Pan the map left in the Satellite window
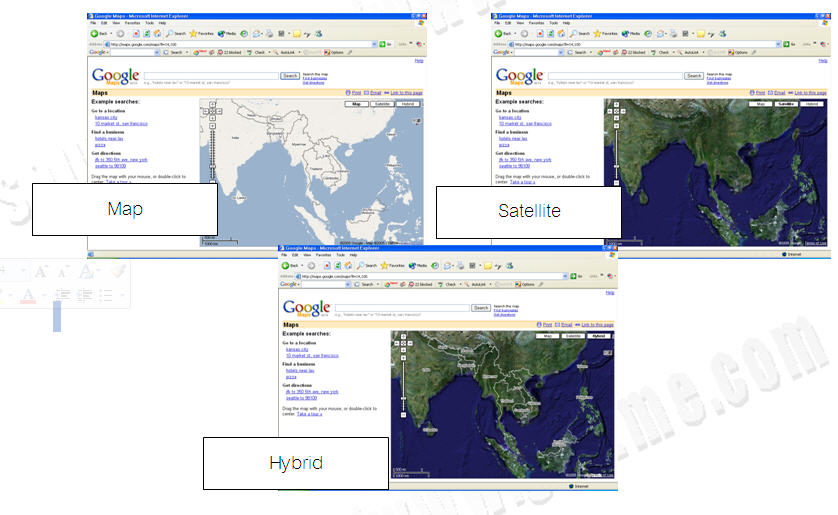The height and width of the screenshot is (515, 838). pyautogui.click(x=610, y=111)
